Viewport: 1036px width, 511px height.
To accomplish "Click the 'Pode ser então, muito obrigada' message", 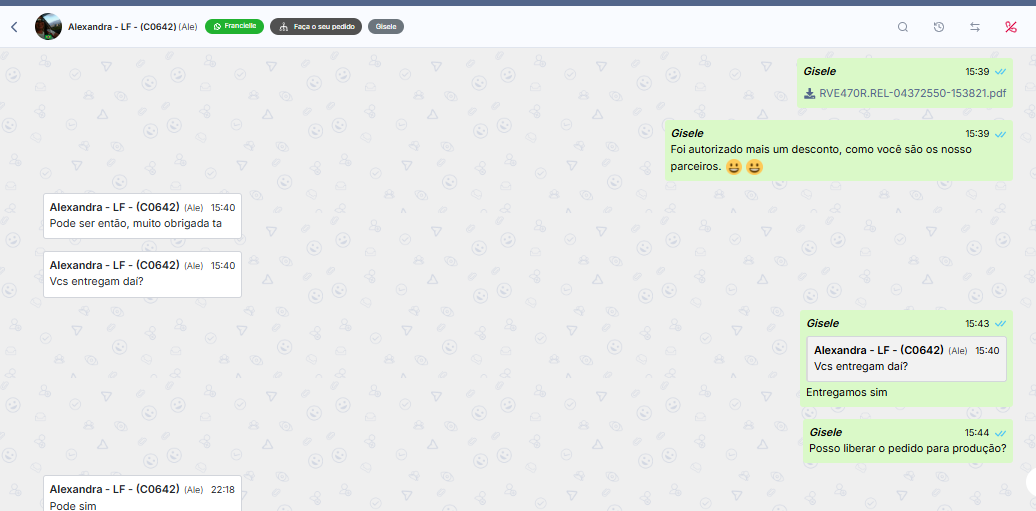I will coord(135,223).
